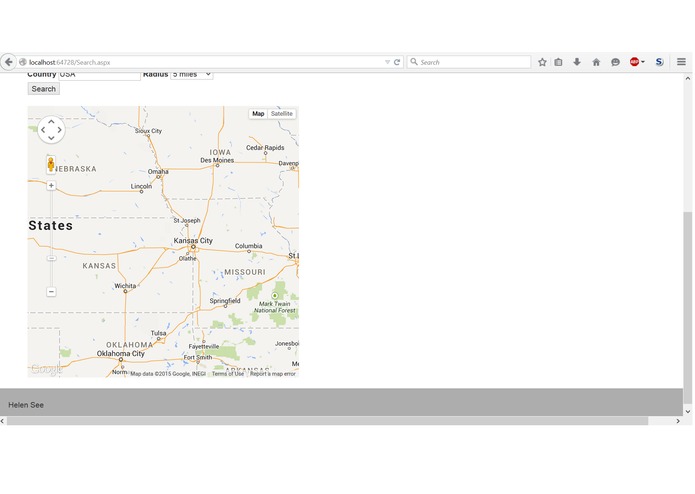Viewport: 695px width, 494px height.
Task: Click Columbia label on map
Action: (248, 246)
